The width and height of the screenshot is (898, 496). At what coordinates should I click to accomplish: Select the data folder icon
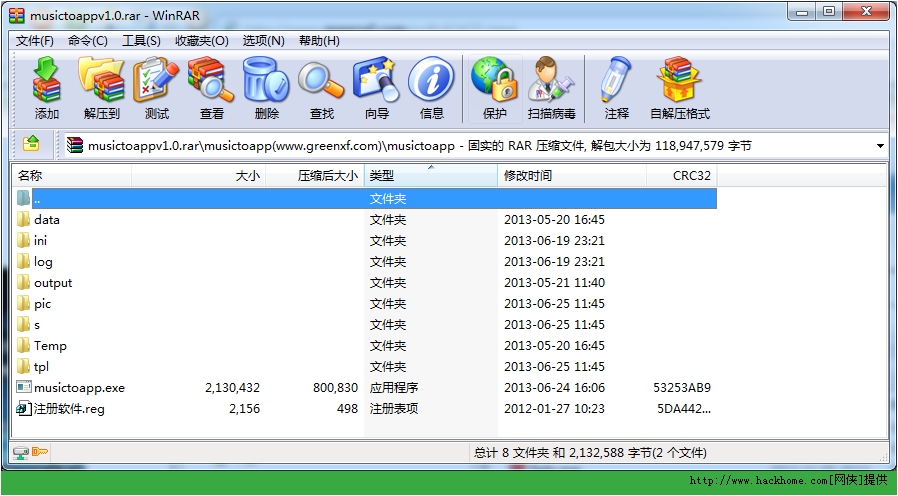(x=23, y=219)
